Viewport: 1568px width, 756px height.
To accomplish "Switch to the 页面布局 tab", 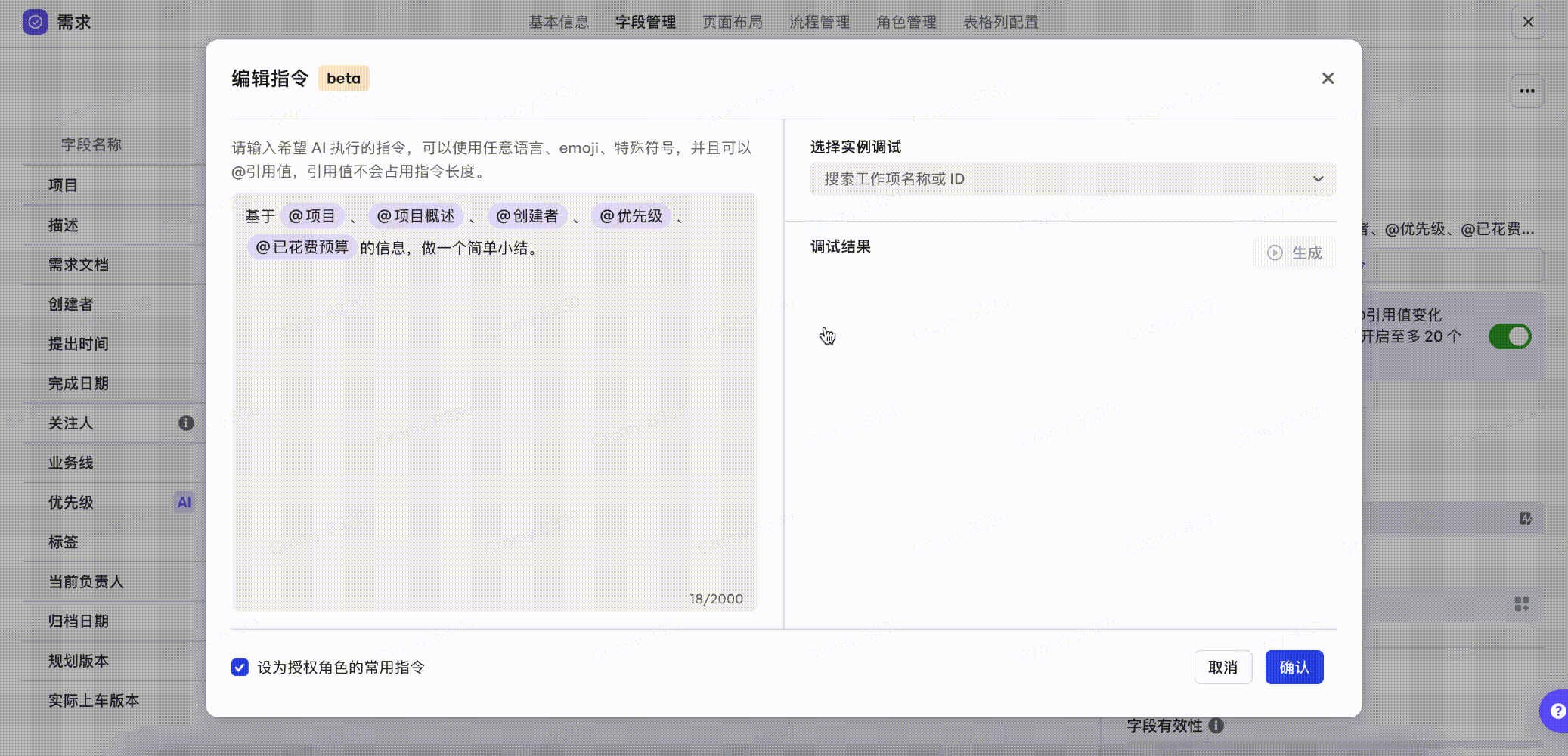I will tap(733, 22).
